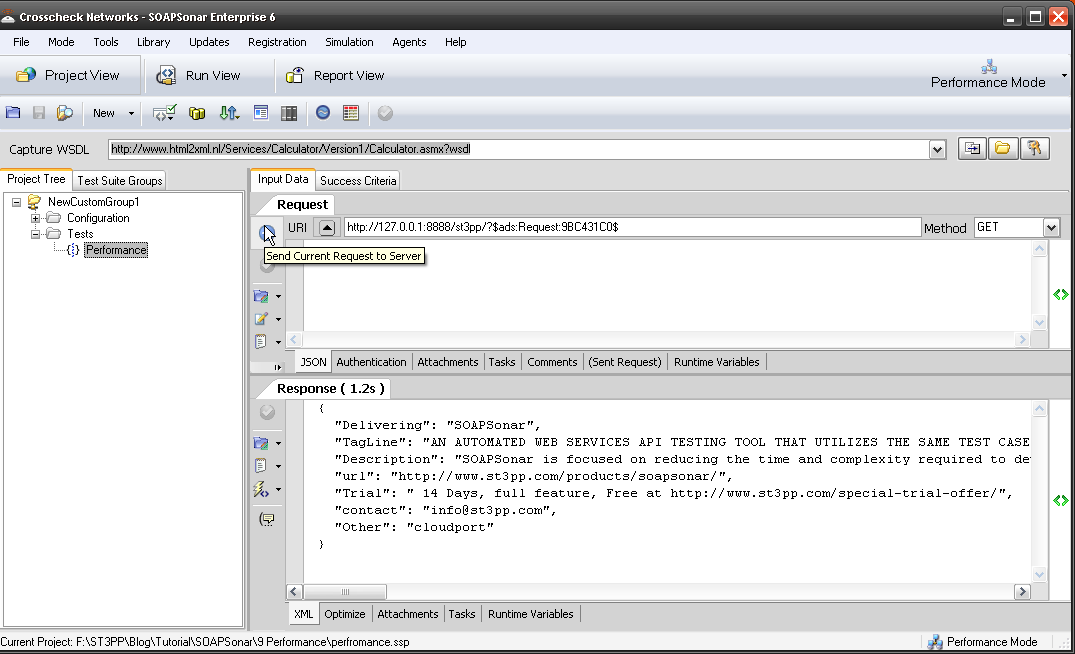Click the green and blue arrows icon

coord(229,112)
